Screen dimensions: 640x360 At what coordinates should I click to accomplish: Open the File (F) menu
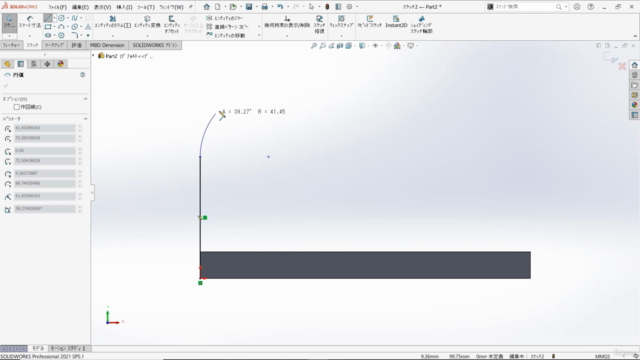pyautogui.click(x=57, y=7)
